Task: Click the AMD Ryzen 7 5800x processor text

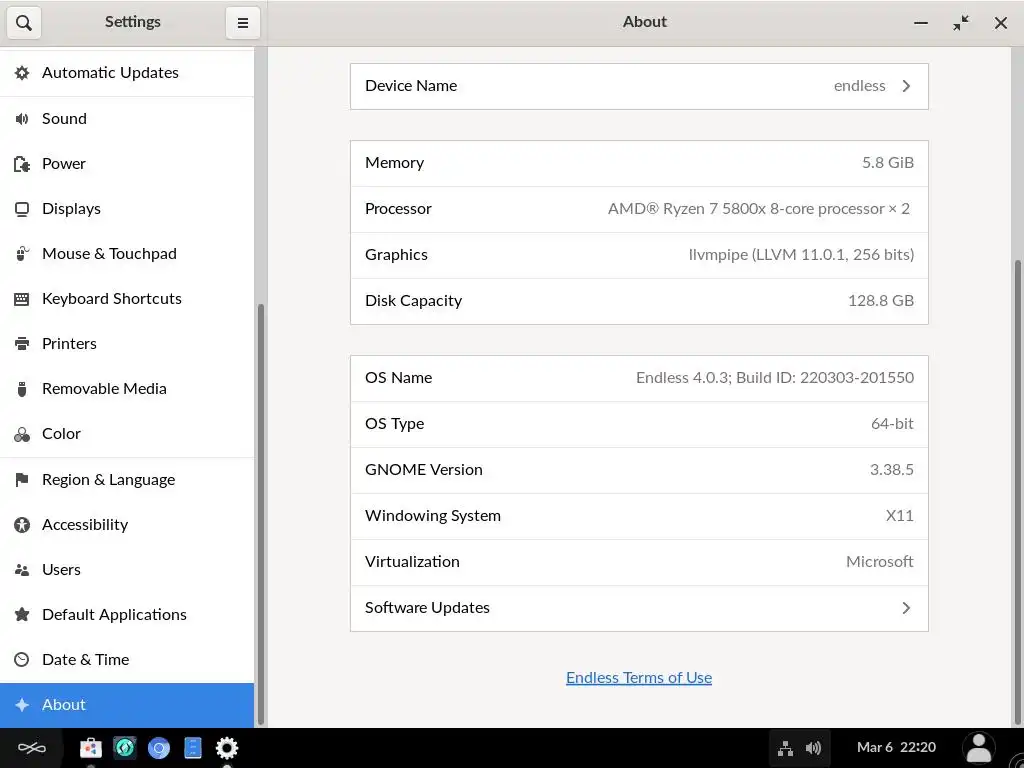Action: point(758,209)
